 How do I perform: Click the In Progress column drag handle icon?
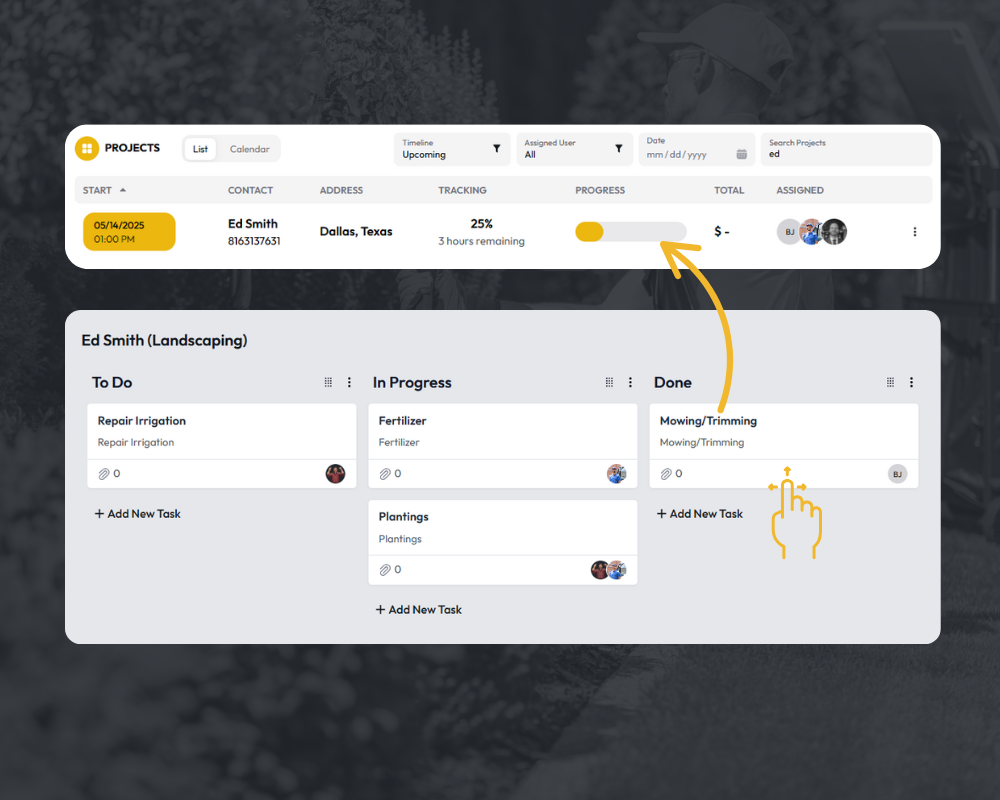609,382
